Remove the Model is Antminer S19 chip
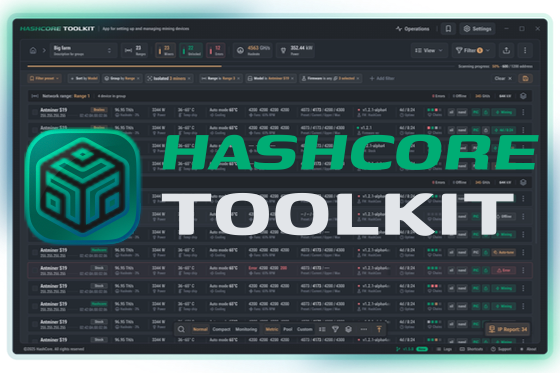560x373 pixels. (x=292, y=78)
